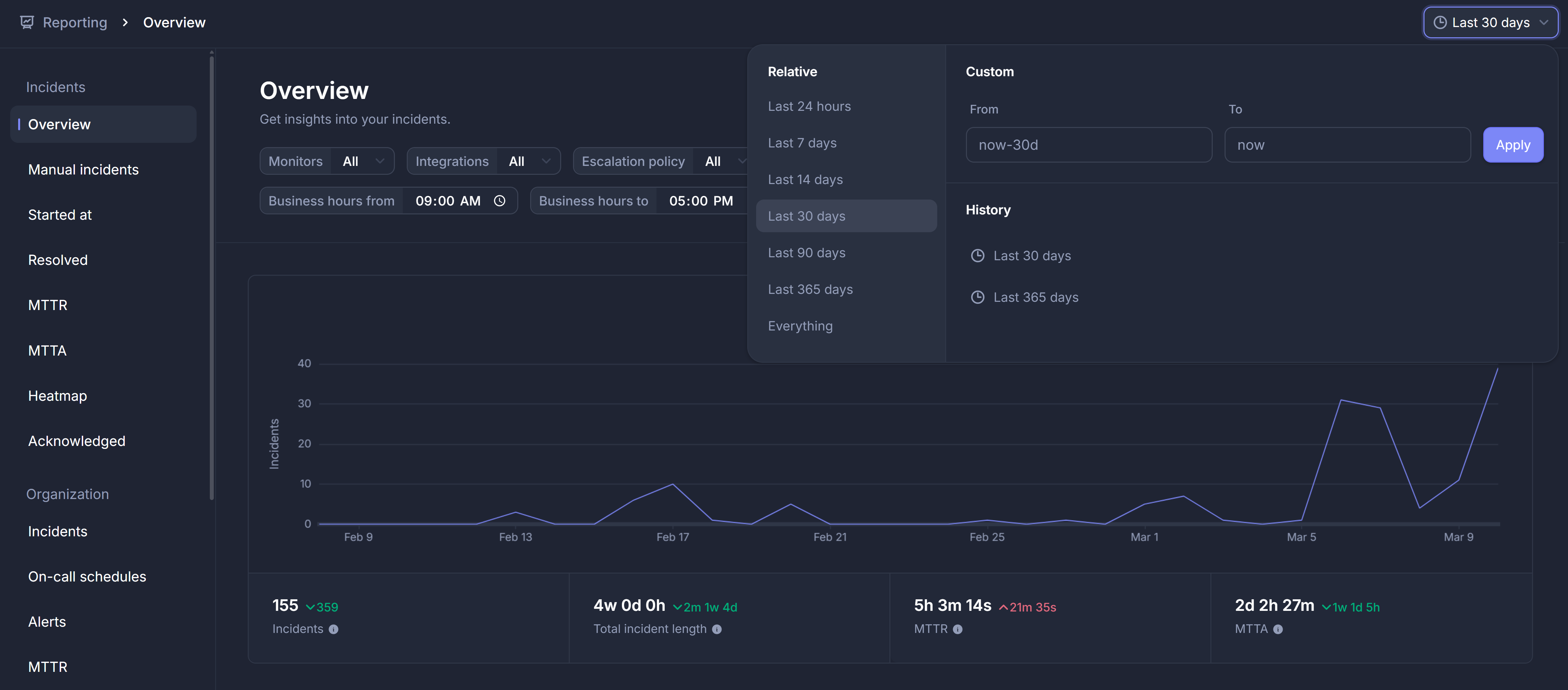Image resolution: width=1568 pixels, height=690 pixels.
Task: Select Last 7 days relative range
Action: [802, 143]
